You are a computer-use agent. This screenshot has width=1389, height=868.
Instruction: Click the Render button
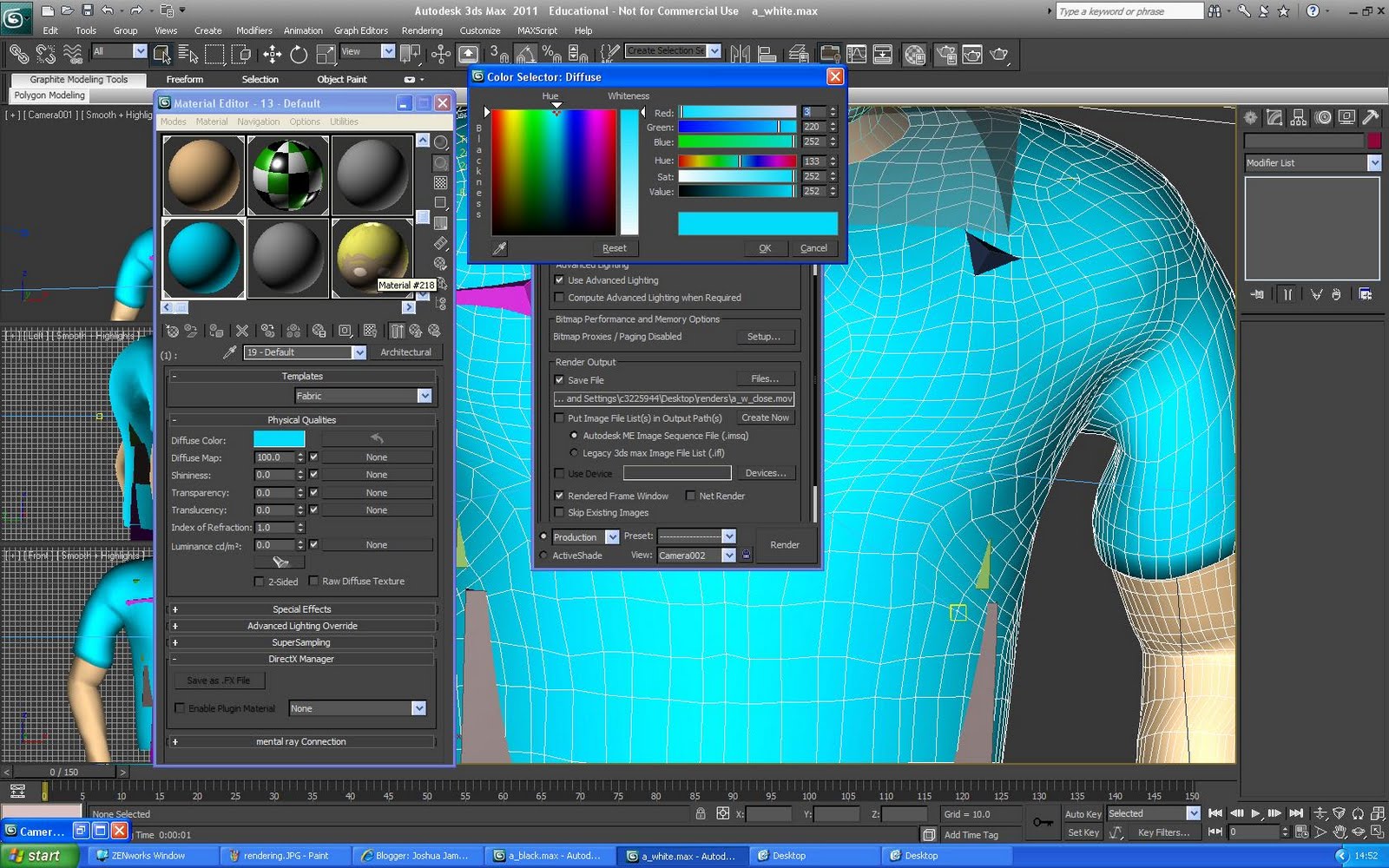click(784, 545)
